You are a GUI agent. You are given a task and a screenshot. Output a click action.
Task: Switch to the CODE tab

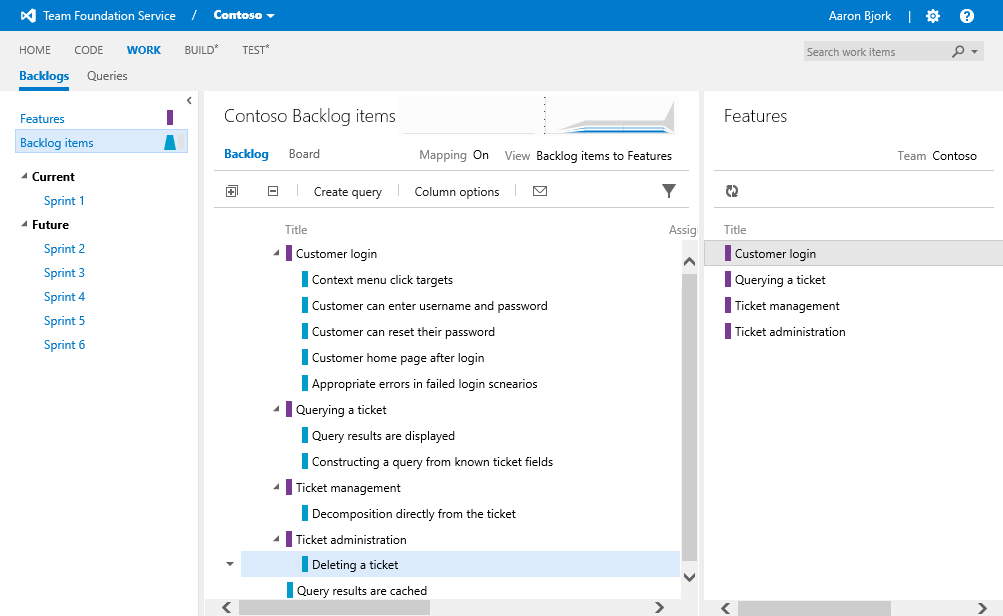(88, 50)
